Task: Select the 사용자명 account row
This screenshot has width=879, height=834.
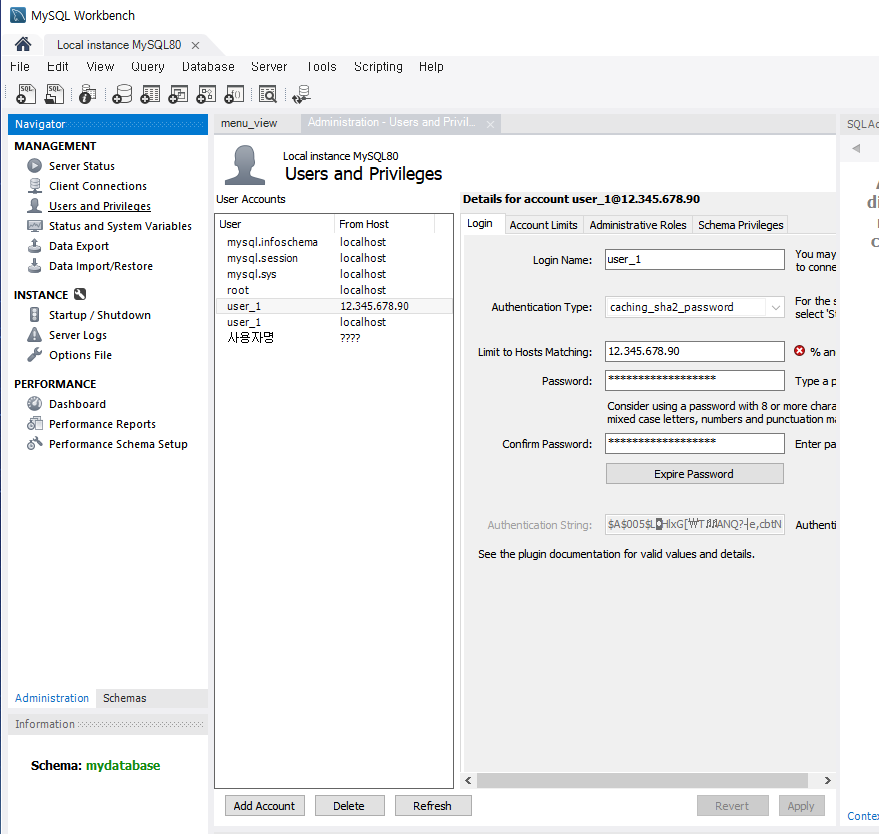Action: pyautogui.click(x=334, y=338)
